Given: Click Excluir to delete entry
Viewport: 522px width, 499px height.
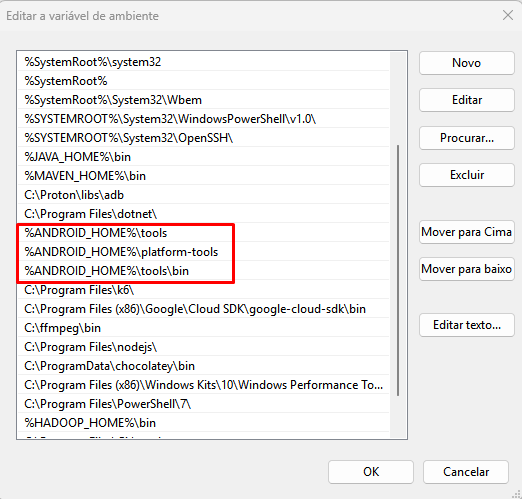Looking at the screenshot, I should 467,175.
